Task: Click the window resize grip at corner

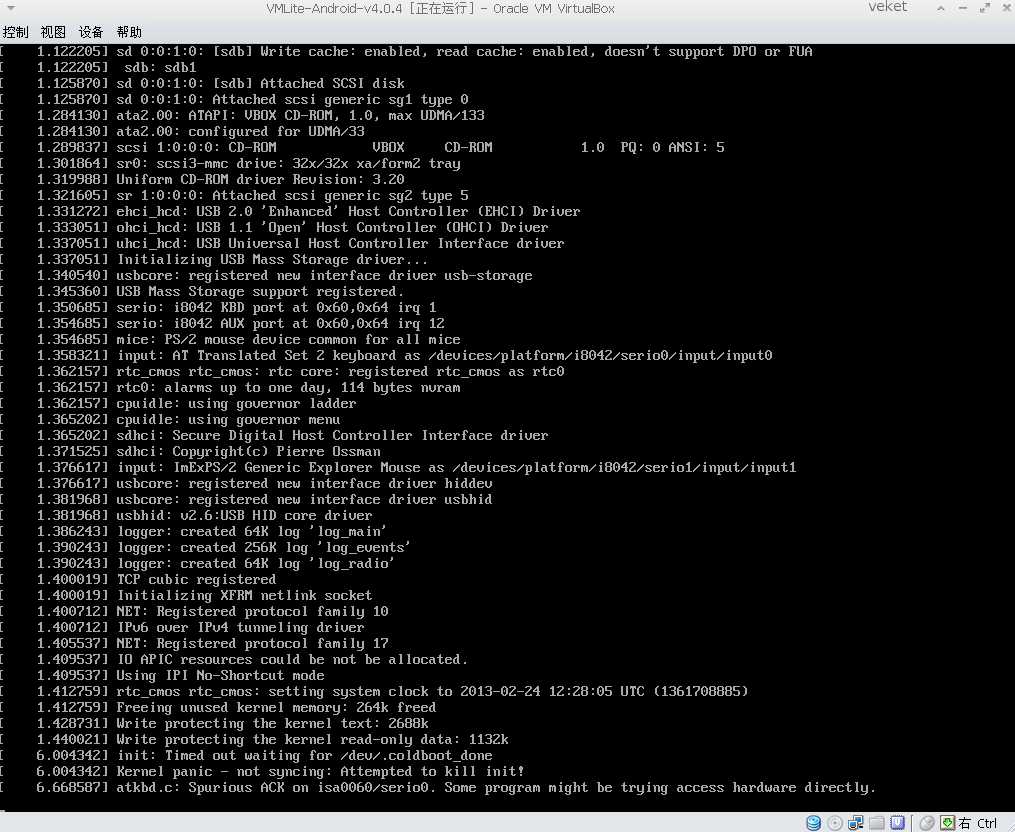Action: (x=1010, y=827)
